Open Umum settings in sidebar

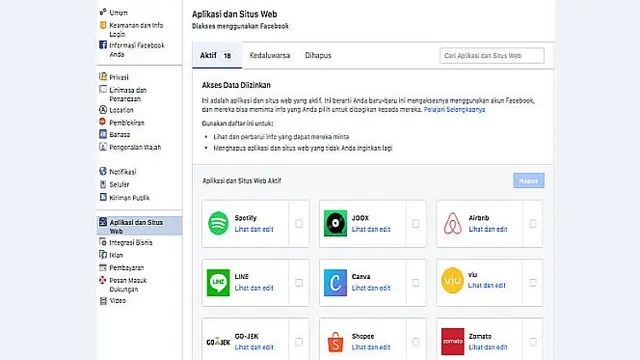tap(118, 13)
